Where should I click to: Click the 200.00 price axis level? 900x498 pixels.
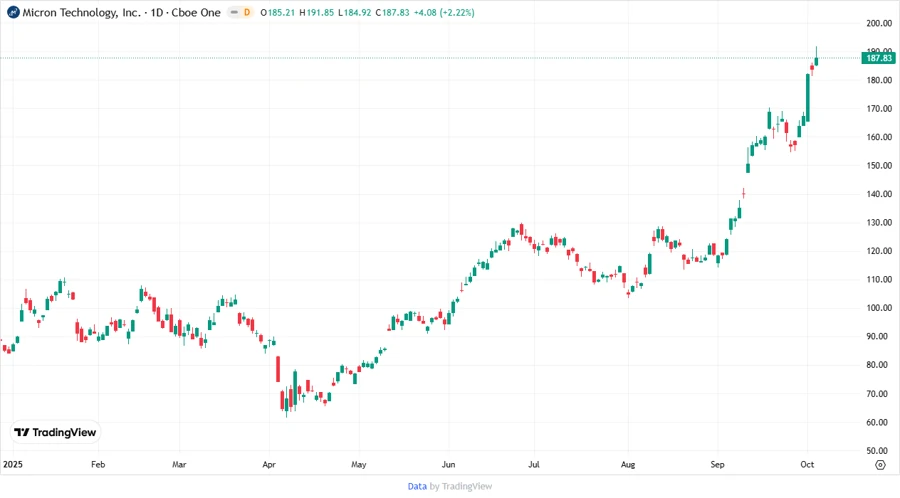[x=879, y=23]
